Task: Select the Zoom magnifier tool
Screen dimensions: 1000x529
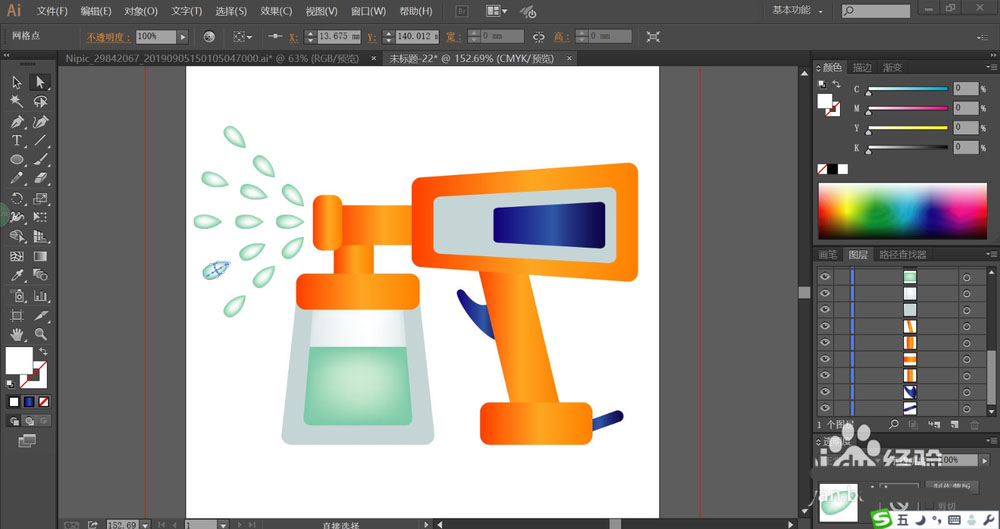Action: tap(41, 334)
